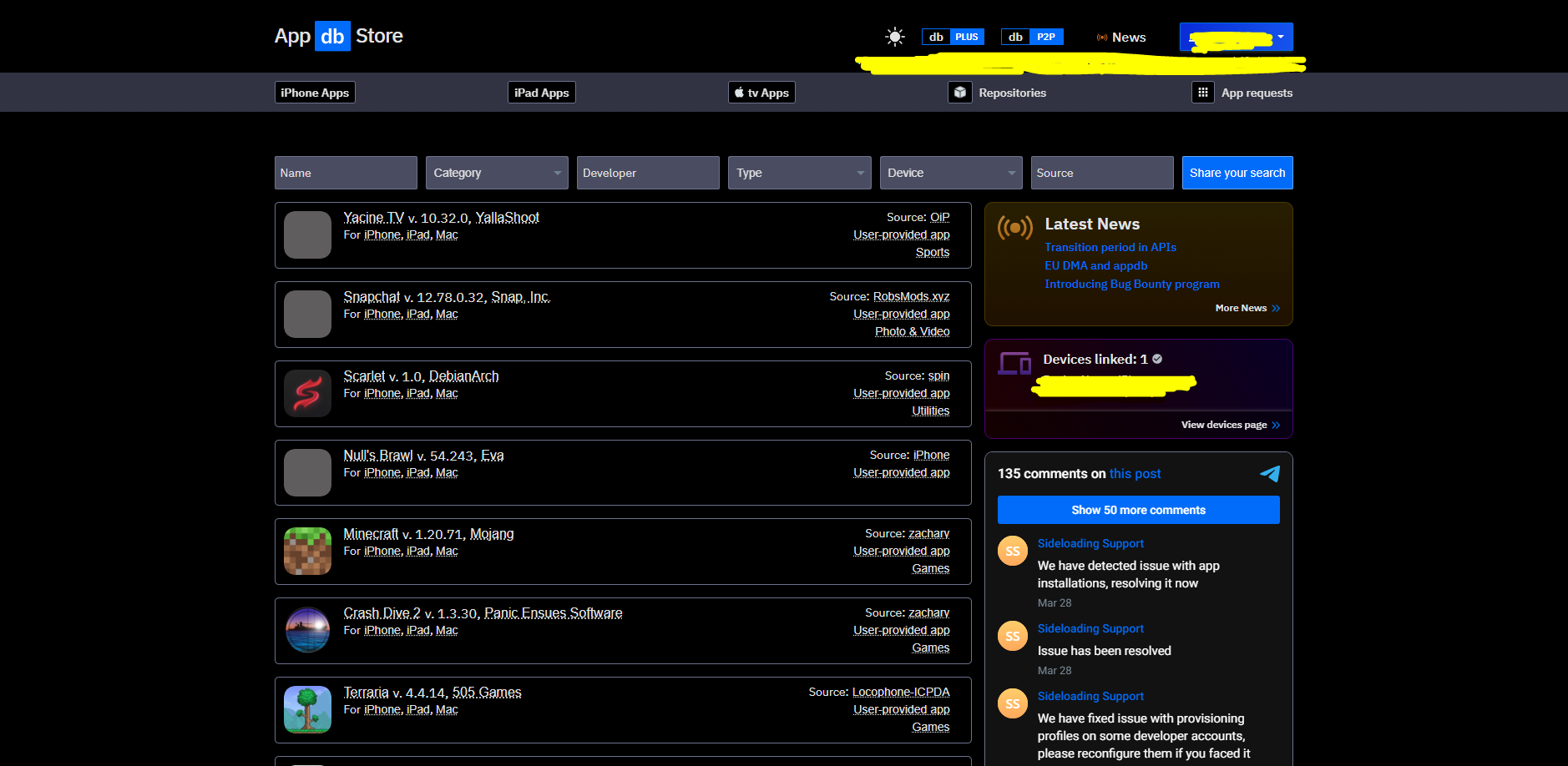
Task: Open the tv Apps tab
Action: click(x=761, y=93)
